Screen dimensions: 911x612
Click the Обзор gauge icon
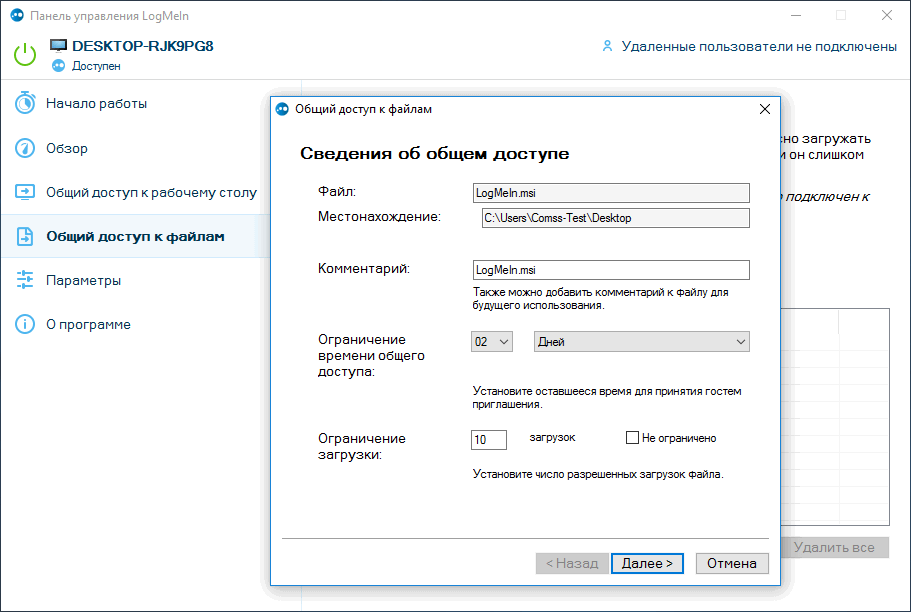pos(25,148)
